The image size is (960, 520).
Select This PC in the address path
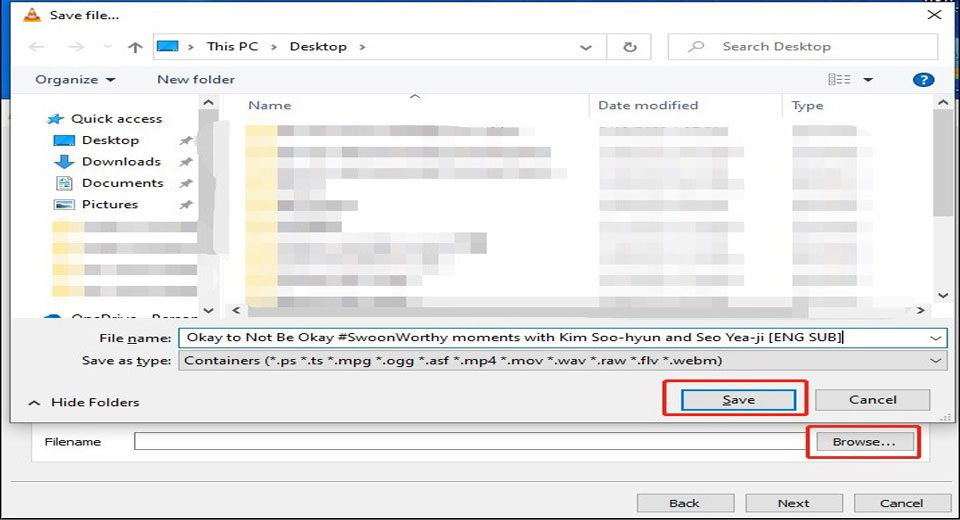click(232, 47)
